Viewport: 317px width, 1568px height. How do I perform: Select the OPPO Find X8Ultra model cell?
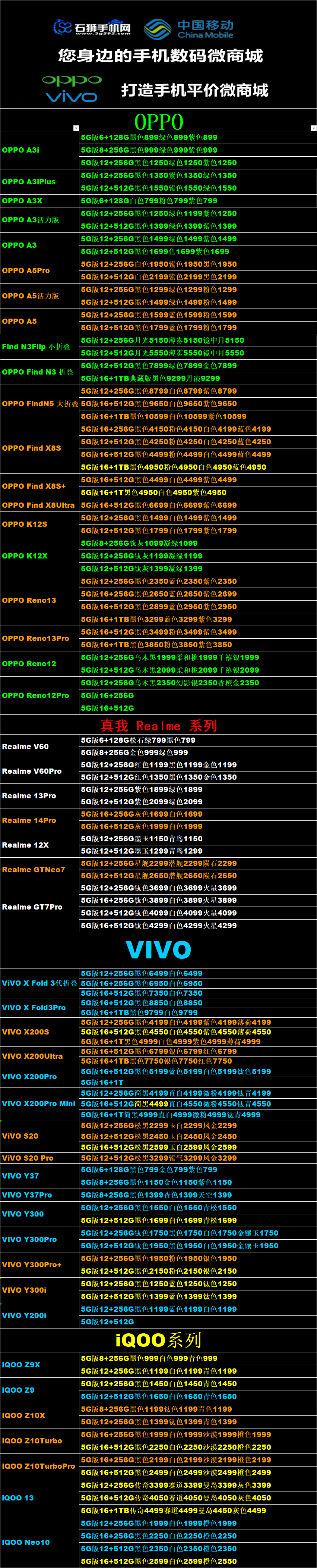(40, 505)
